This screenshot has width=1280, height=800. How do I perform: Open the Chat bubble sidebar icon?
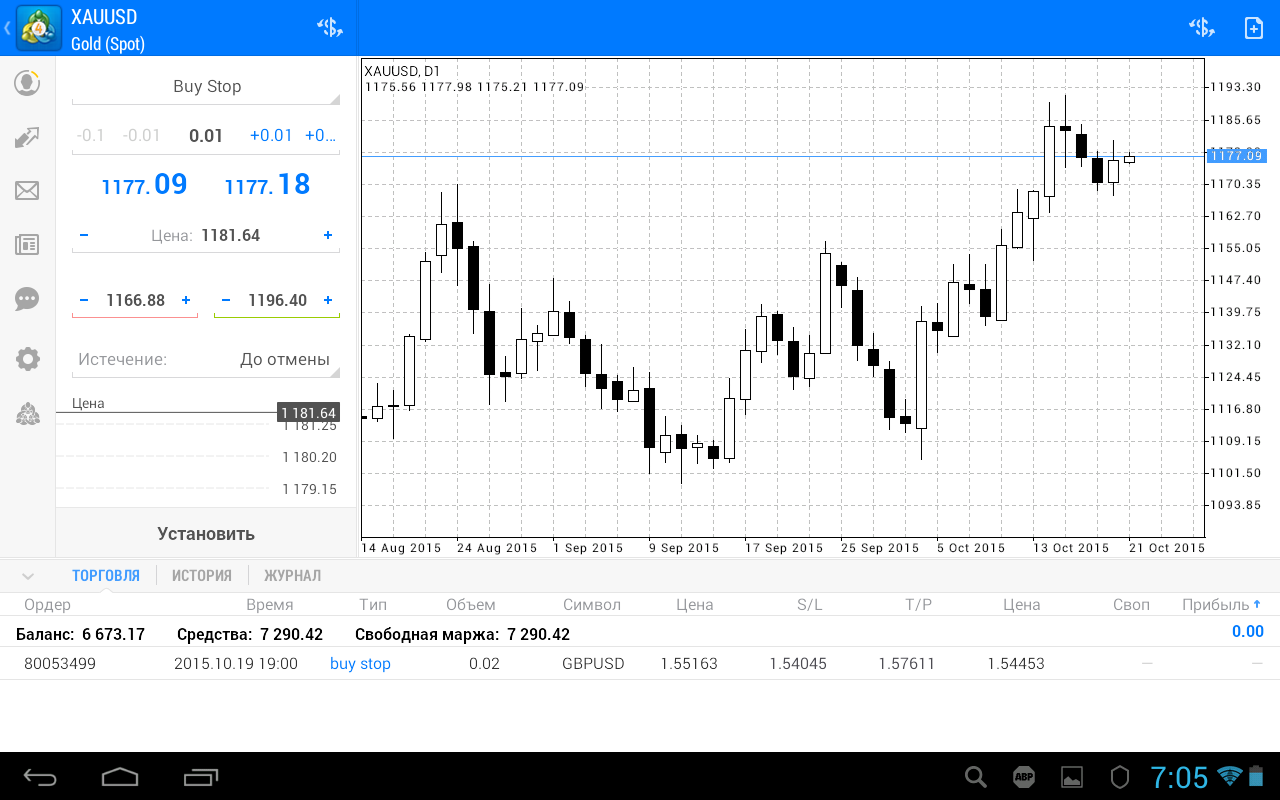[x=27, y=299]
